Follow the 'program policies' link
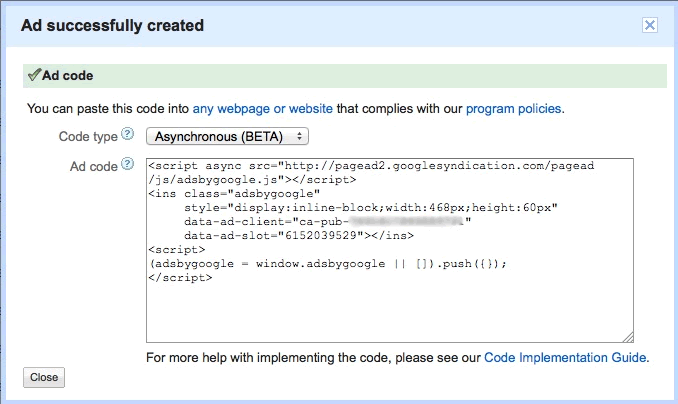This screenshot has height=404, width=678. click(514, 107)
